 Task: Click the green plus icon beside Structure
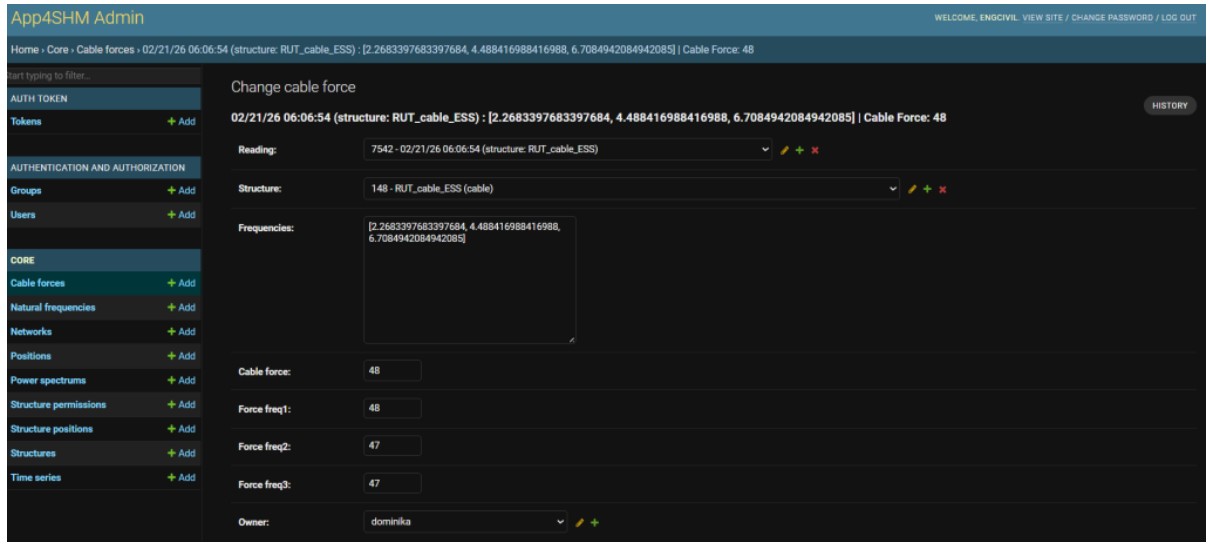coord(927,189)
